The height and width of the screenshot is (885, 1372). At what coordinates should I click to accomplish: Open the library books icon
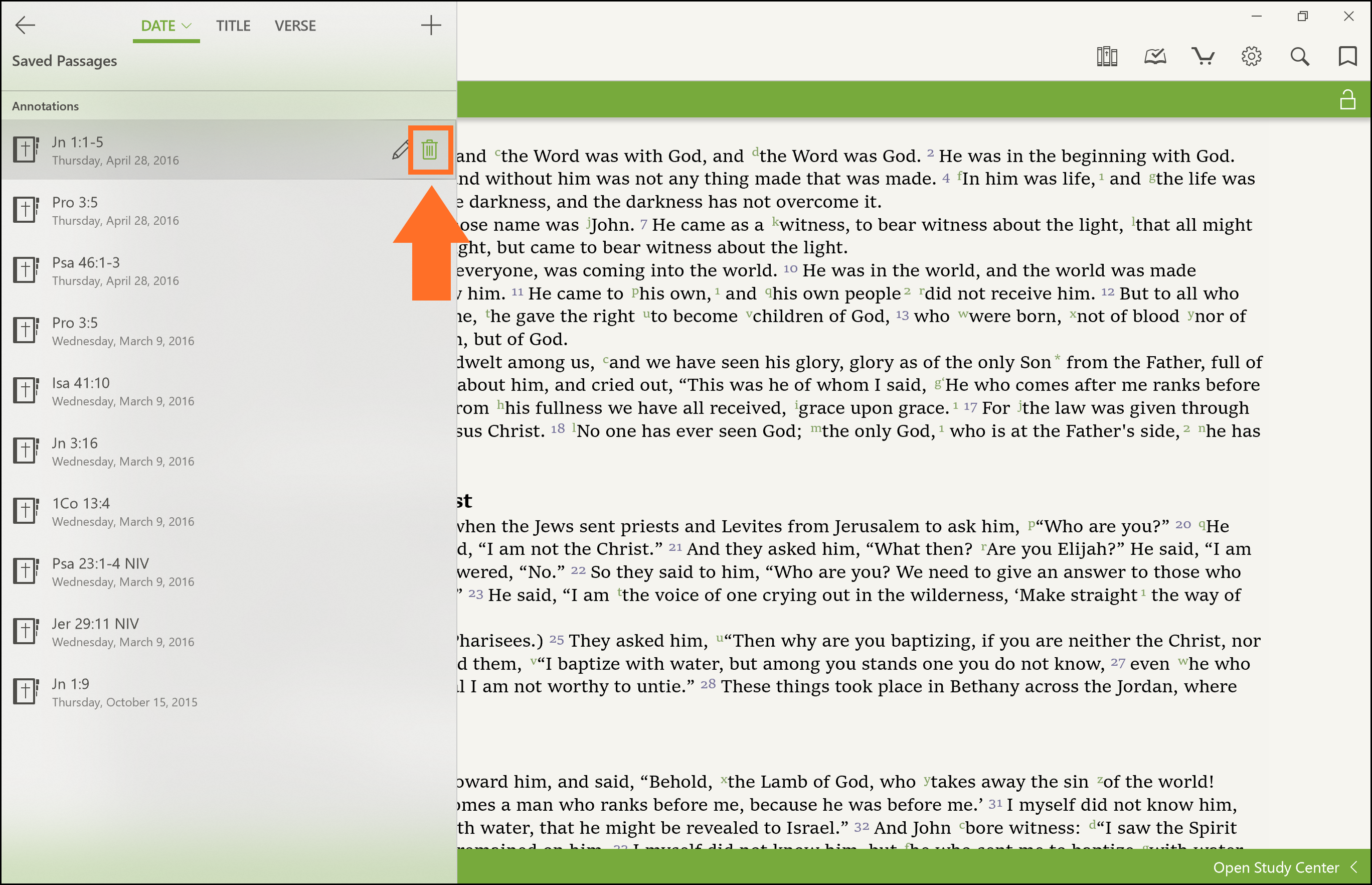tap(1107, 56)
